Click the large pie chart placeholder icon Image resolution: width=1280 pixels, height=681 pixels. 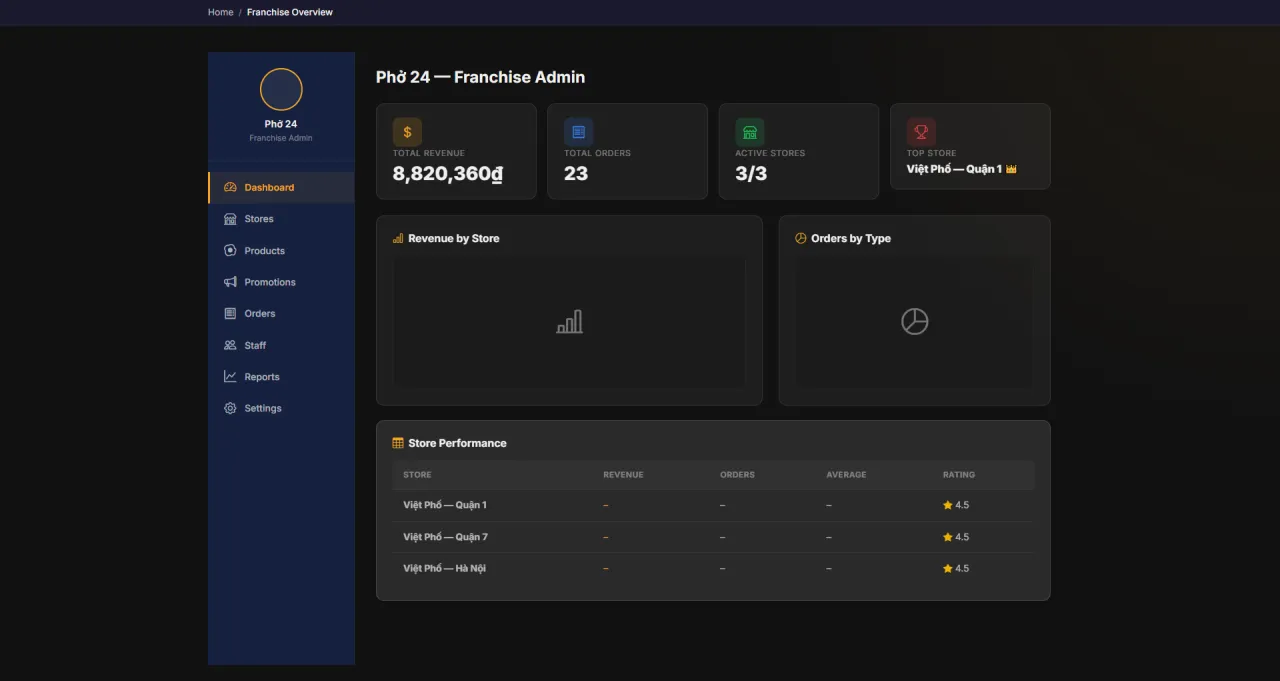pos(915,321)
